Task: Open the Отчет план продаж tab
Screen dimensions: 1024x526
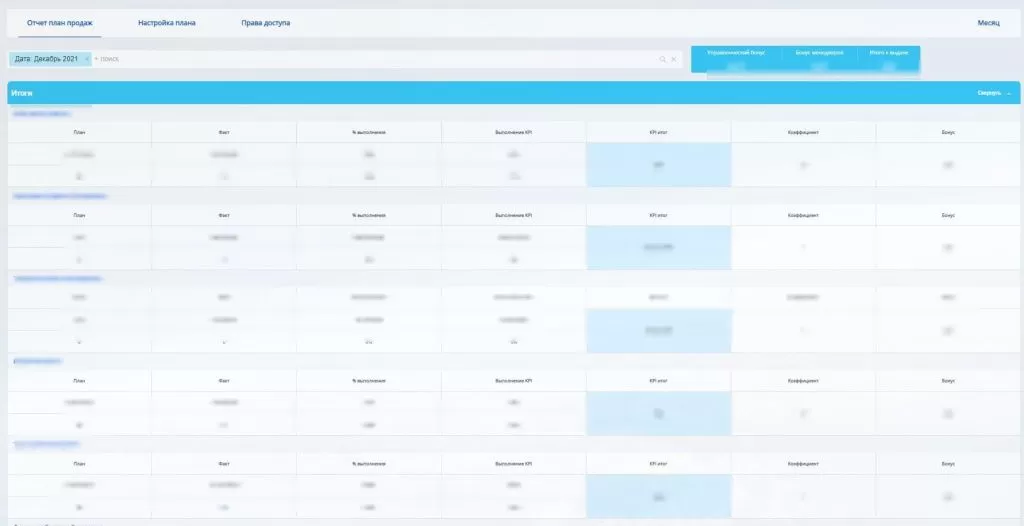Action: 60,23
